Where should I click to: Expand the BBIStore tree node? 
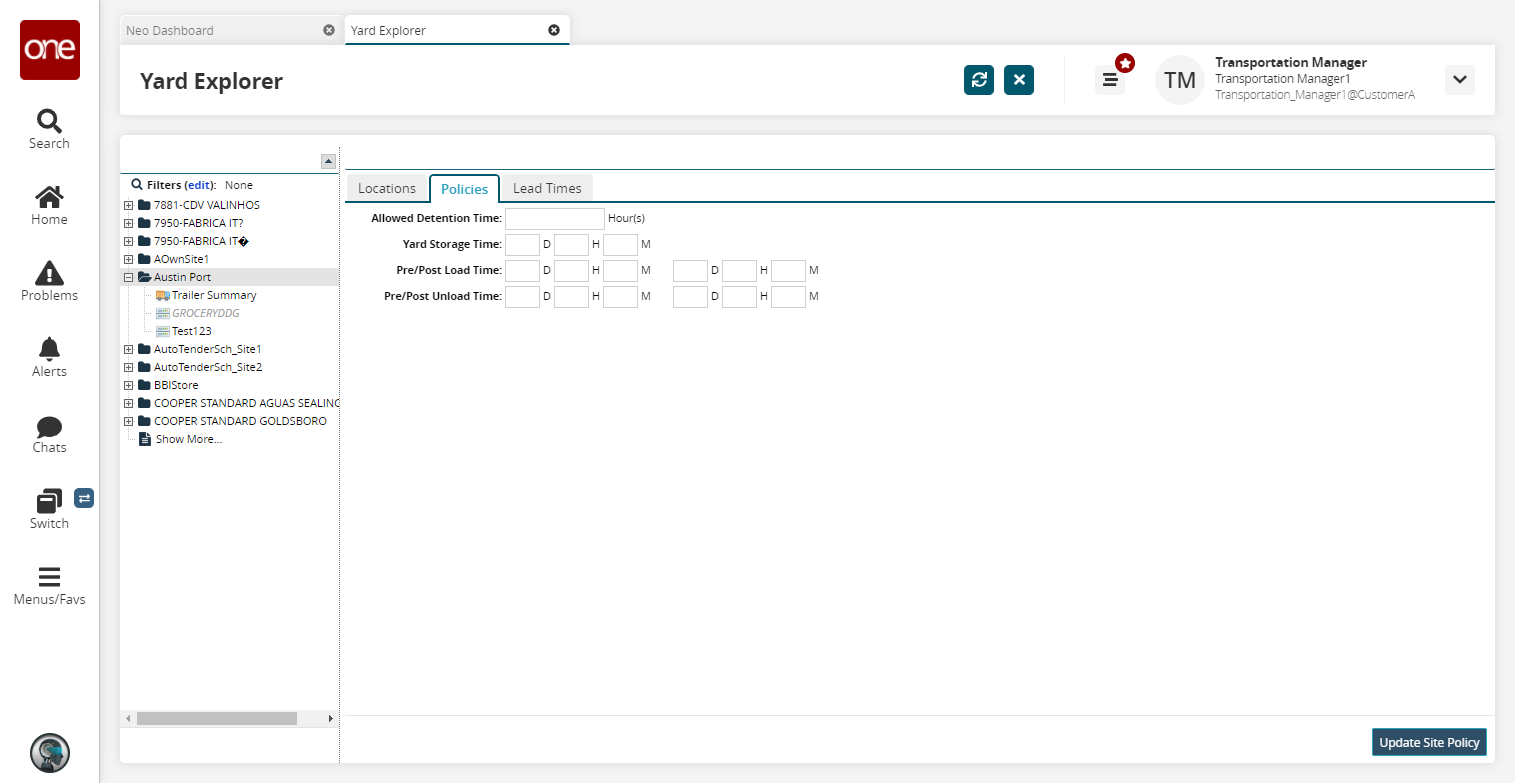(128, 385)
